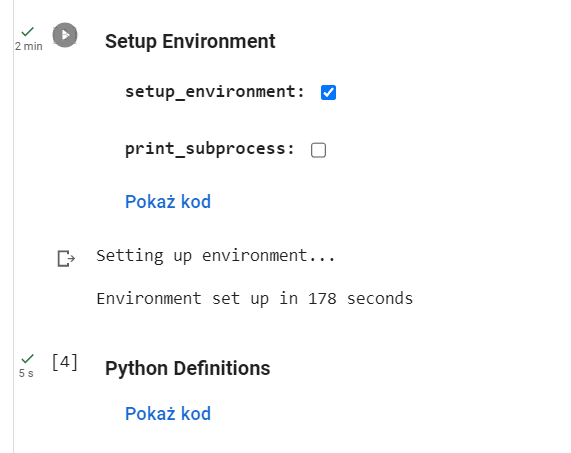Click the 'Setting up environment...' output line
This screenshot has width=571, height=453.
pyautogui.click(x=215, y=256)
